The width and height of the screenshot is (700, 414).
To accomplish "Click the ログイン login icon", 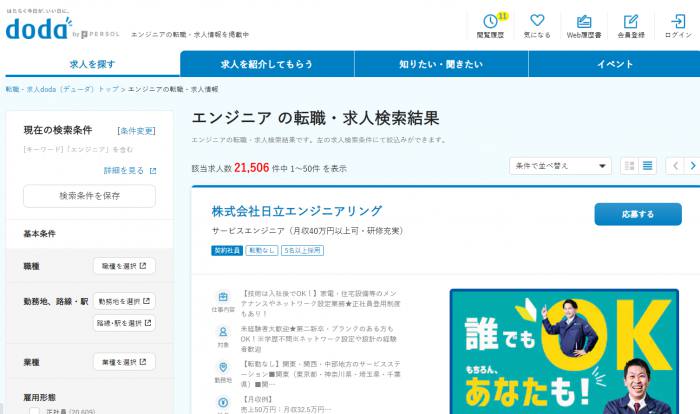I will (678, 21).
